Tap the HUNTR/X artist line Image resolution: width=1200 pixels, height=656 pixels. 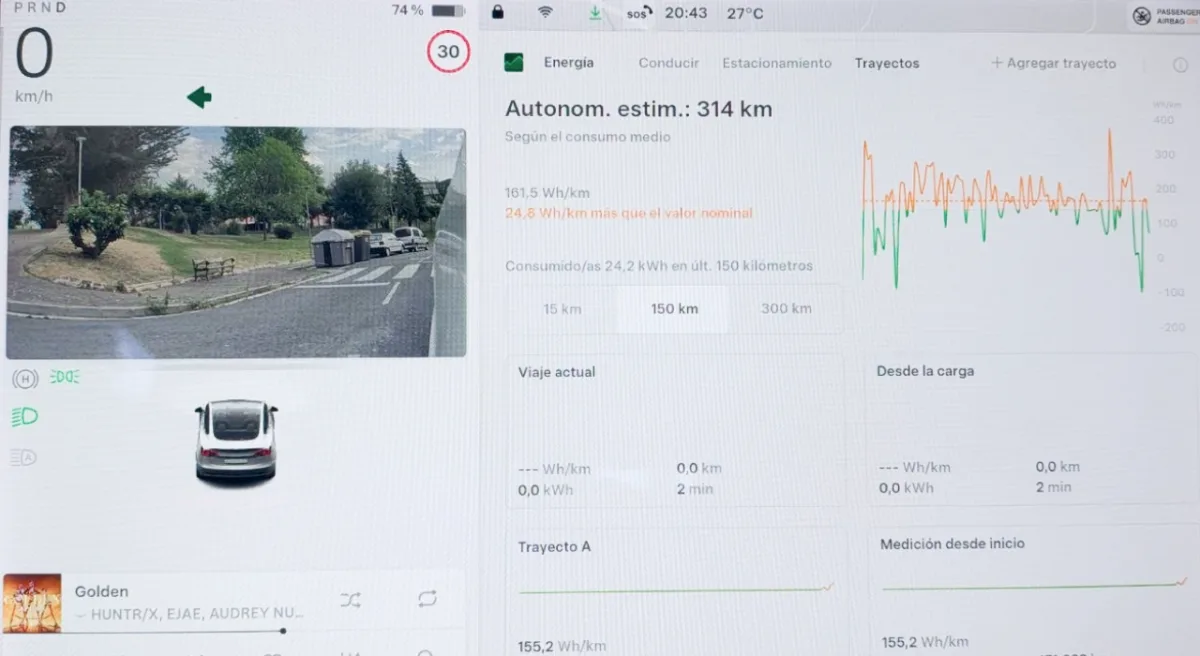pyautogui.click(x=190, y=613)
